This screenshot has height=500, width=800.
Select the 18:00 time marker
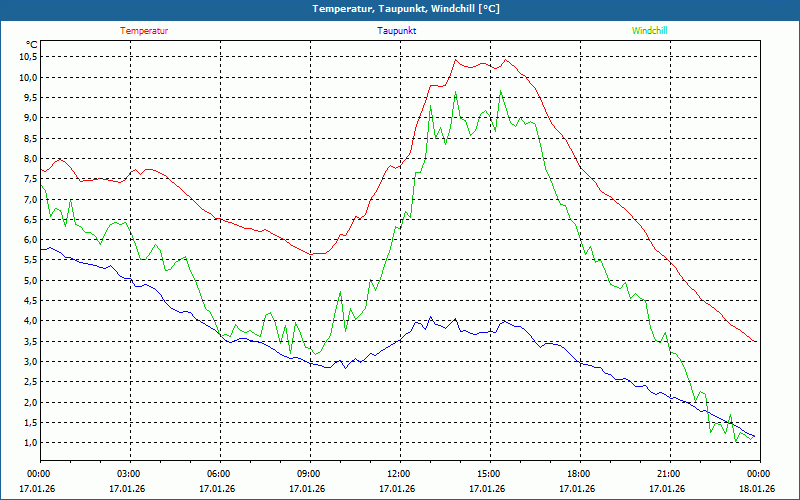click(578, 474)
